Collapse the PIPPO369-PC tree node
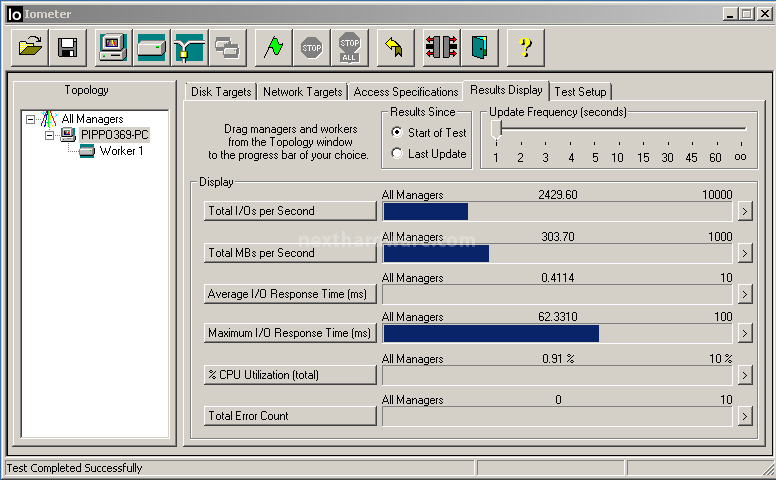 click(49, 135)
